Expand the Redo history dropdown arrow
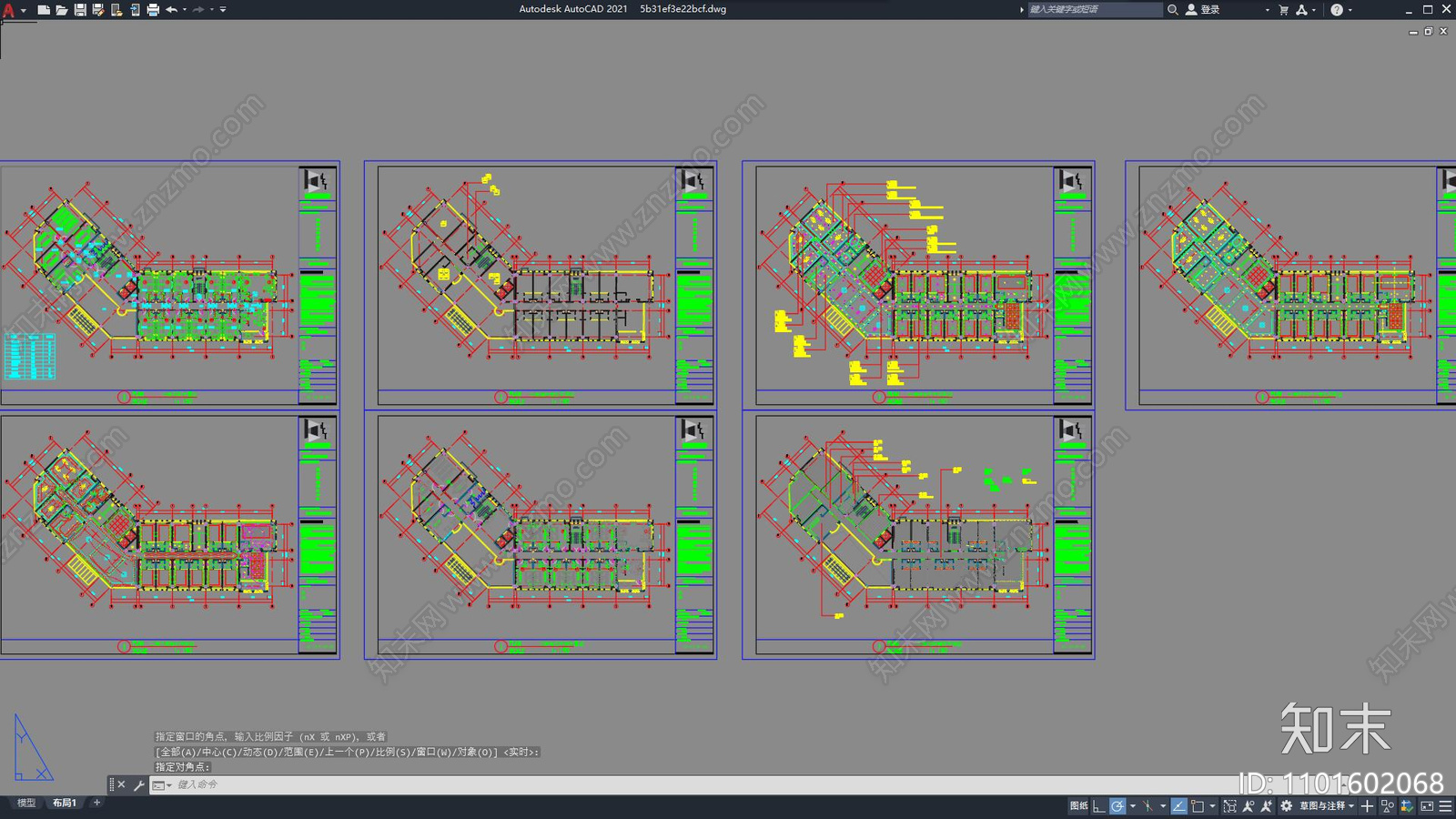This screenshot has height=819, width=1456. [212, 10]
